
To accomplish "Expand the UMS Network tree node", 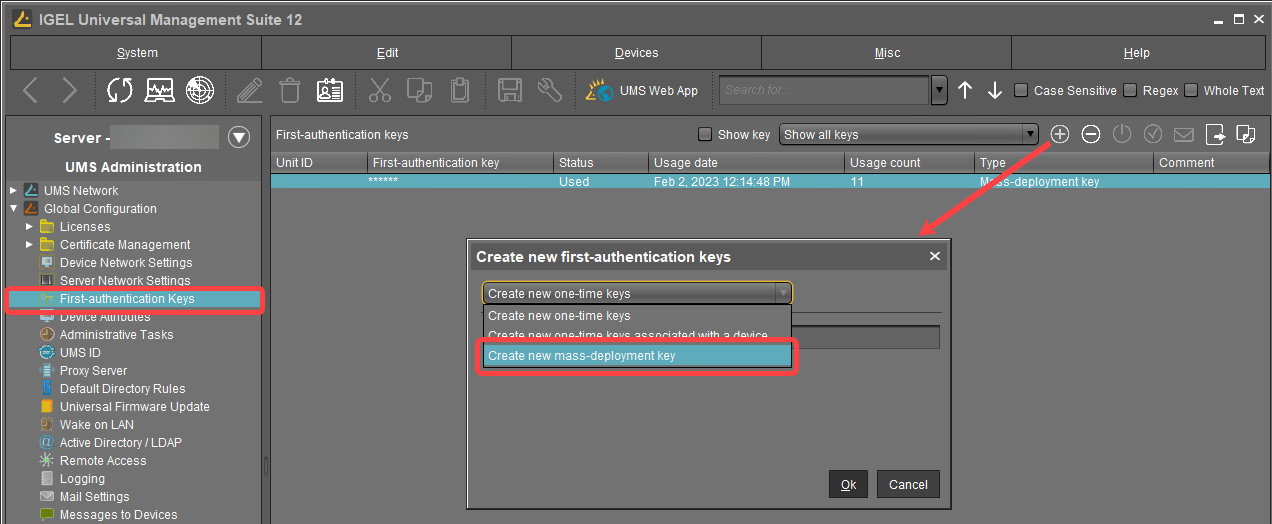I will click(x=13, y=191).
